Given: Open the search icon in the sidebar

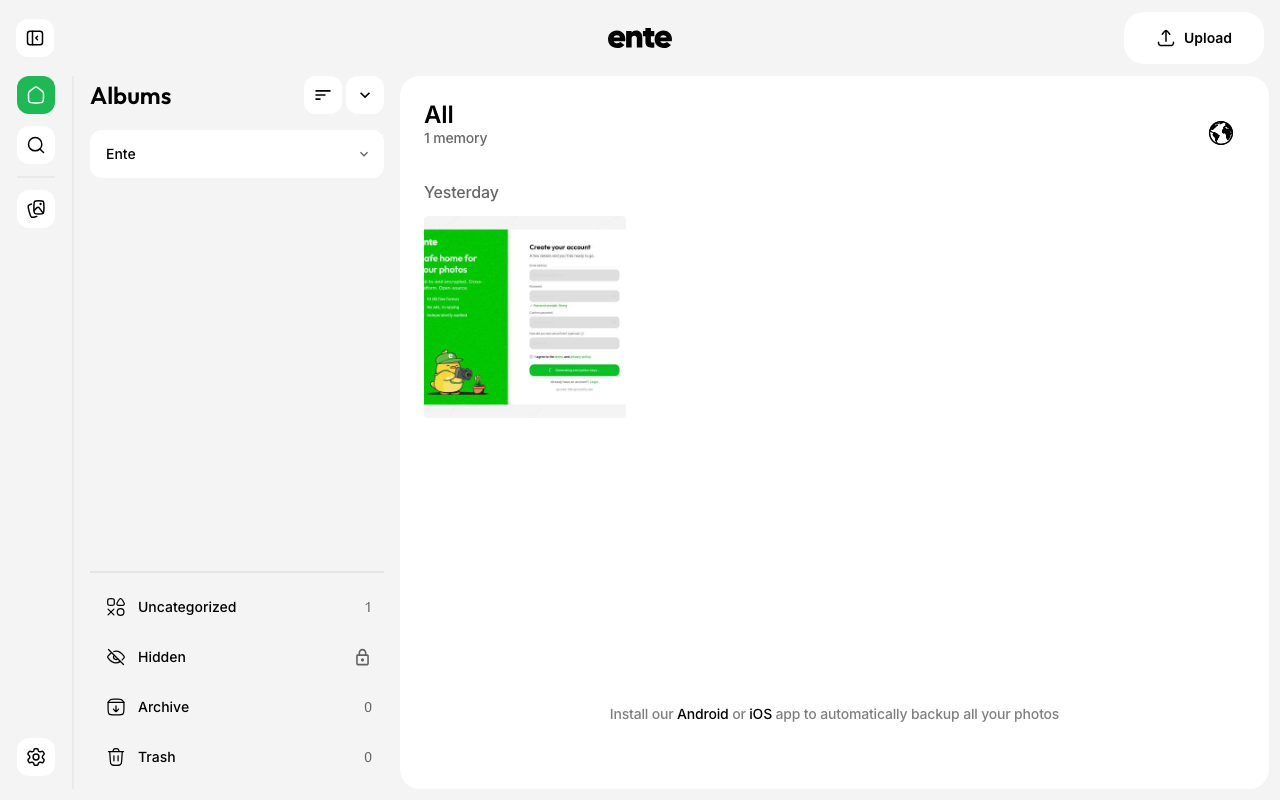Looking at the screenshot, I should coord(36,145).
